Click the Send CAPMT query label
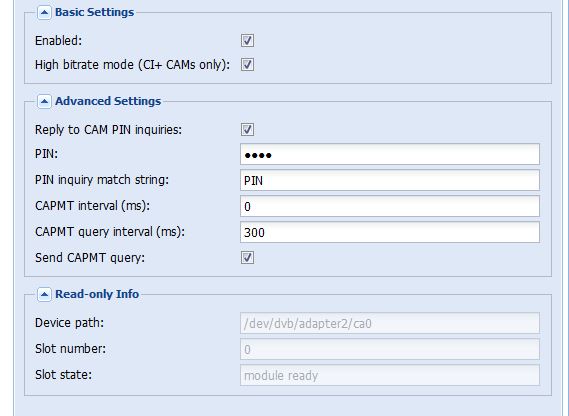 click(x=90, y=258)
